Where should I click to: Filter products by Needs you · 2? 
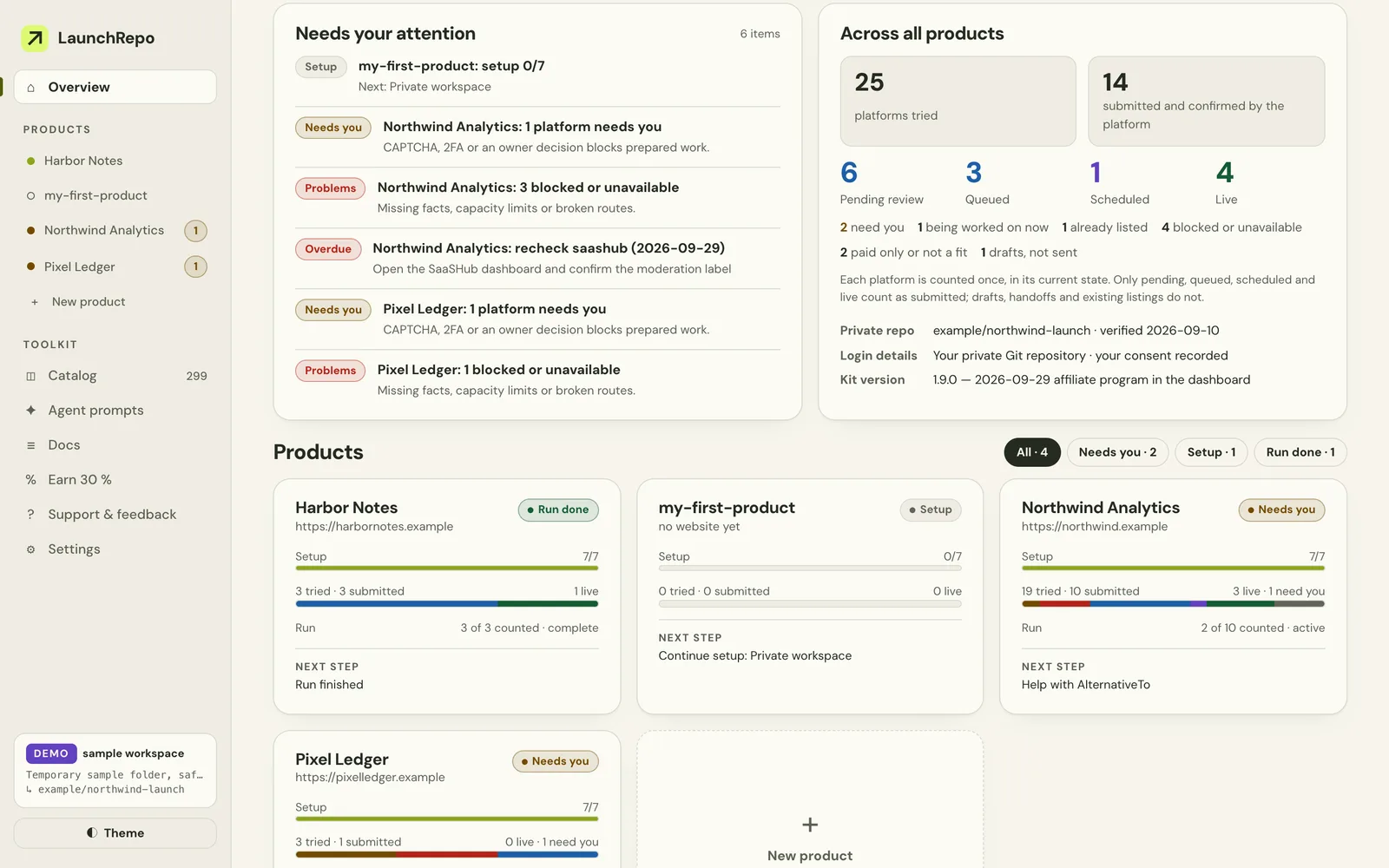pyautogui.click(x=1117, y=452)
